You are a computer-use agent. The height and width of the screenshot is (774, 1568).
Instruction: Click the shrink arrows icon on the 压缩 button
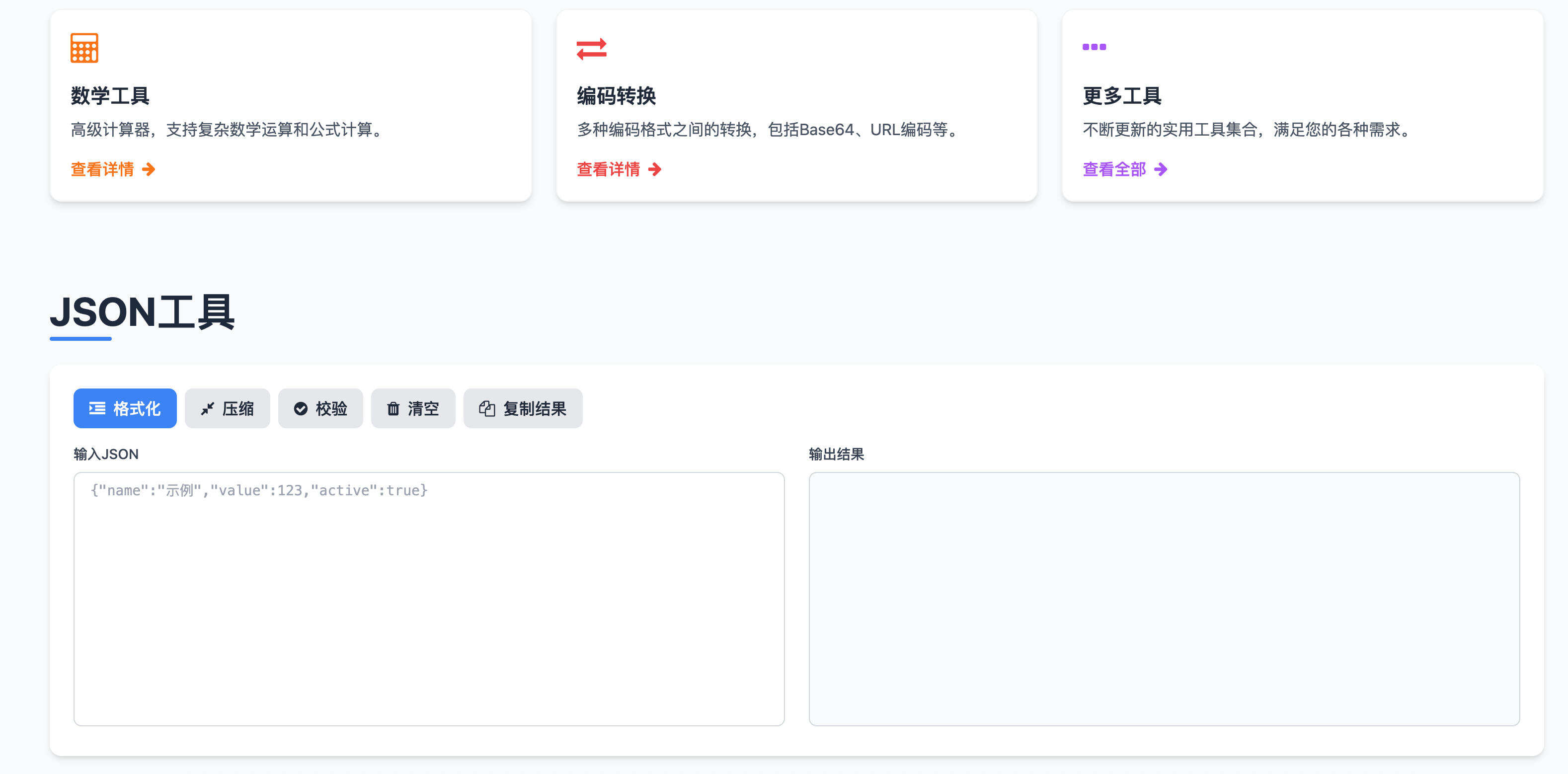208,408
